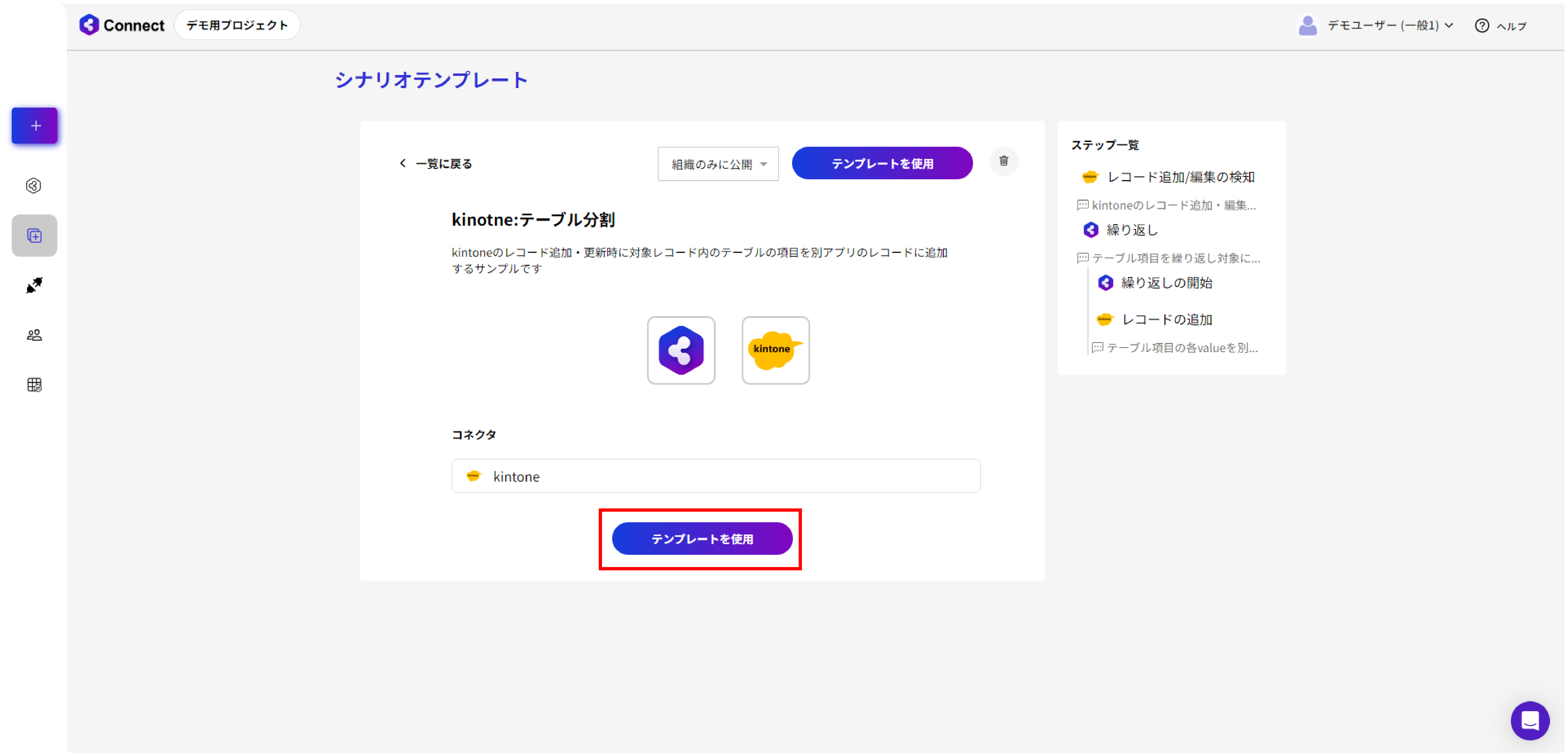This screenshot has height=756, width=1568.
Task: Click the テーブル項目を繰り返し対象に... note text
Action: (x=1176, y=259)
